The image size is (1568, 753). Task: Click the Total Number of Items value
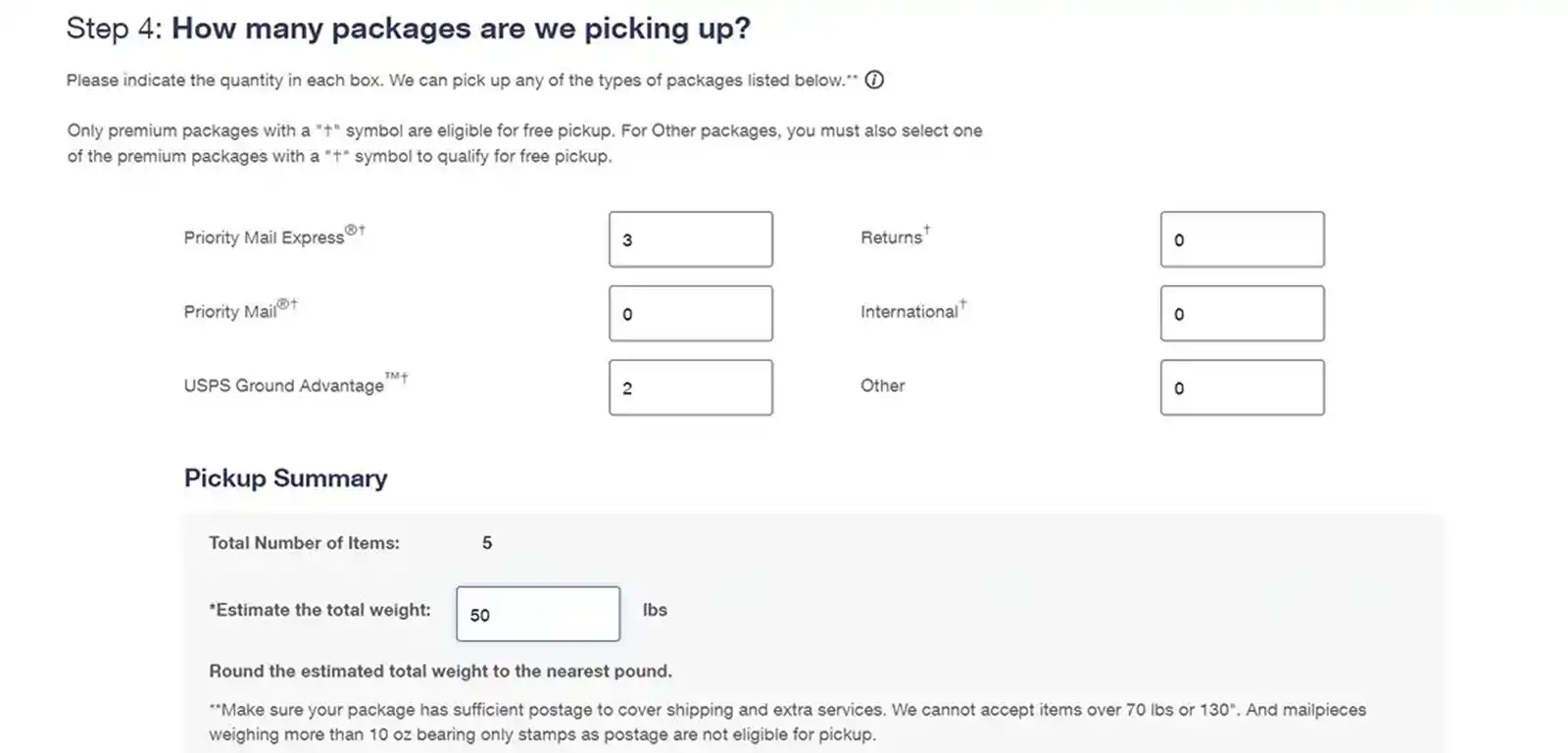486,542
